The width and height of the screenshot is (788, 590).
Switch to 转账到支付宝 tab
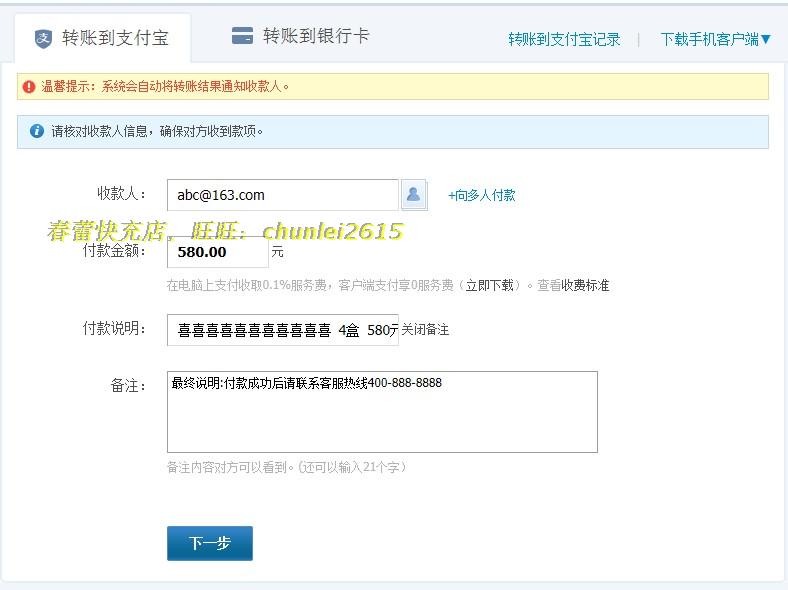pyautogui.click(x=103, y=38)
